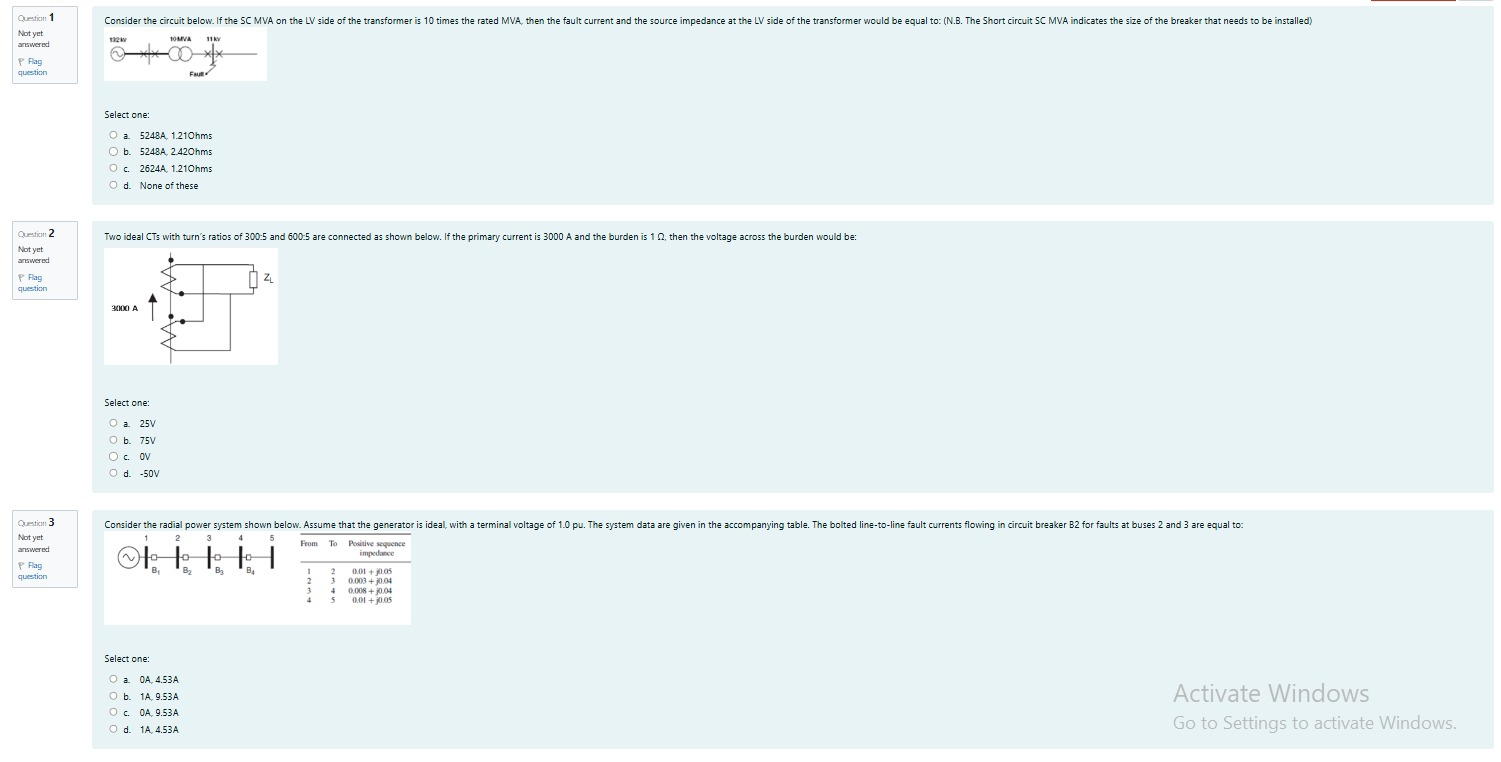
Task: Choose 'None of these' for Question 1
Action: click(x=115, y=186)
